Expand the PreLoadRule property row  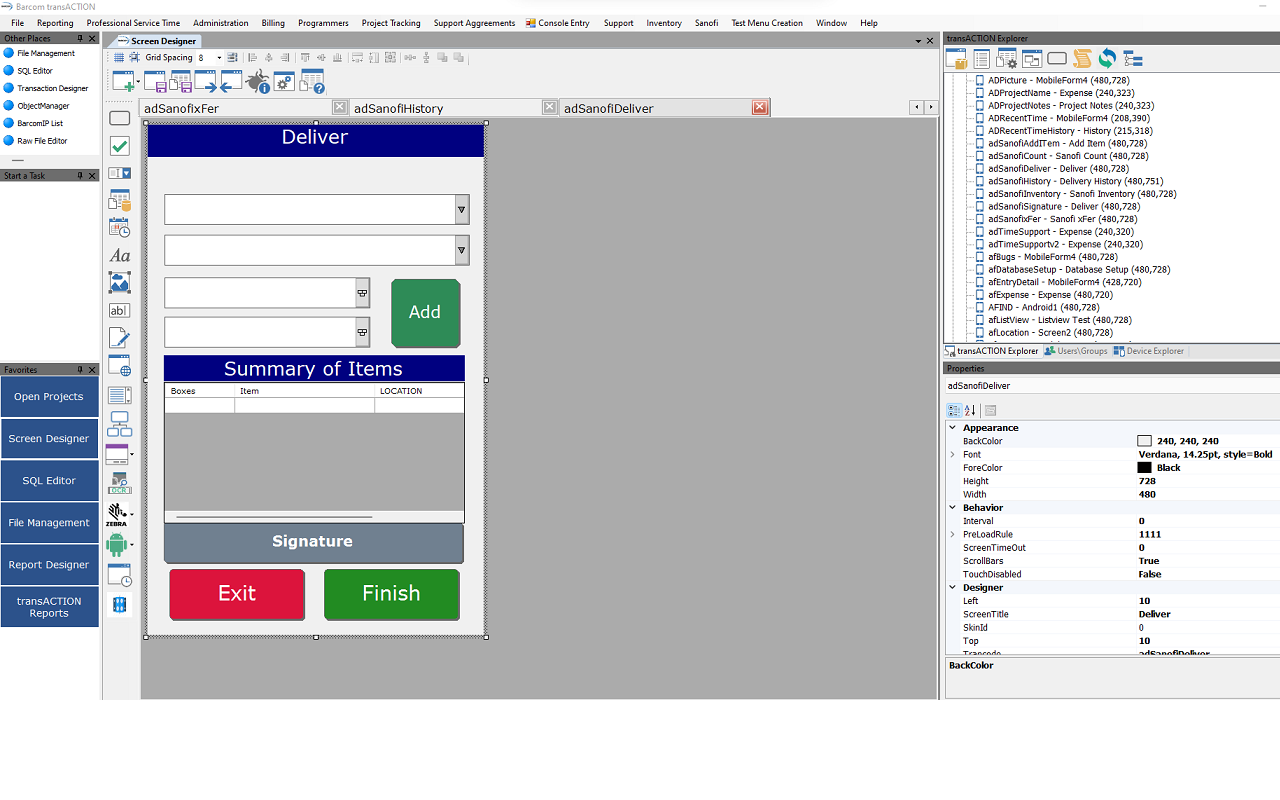pos(953,534)
